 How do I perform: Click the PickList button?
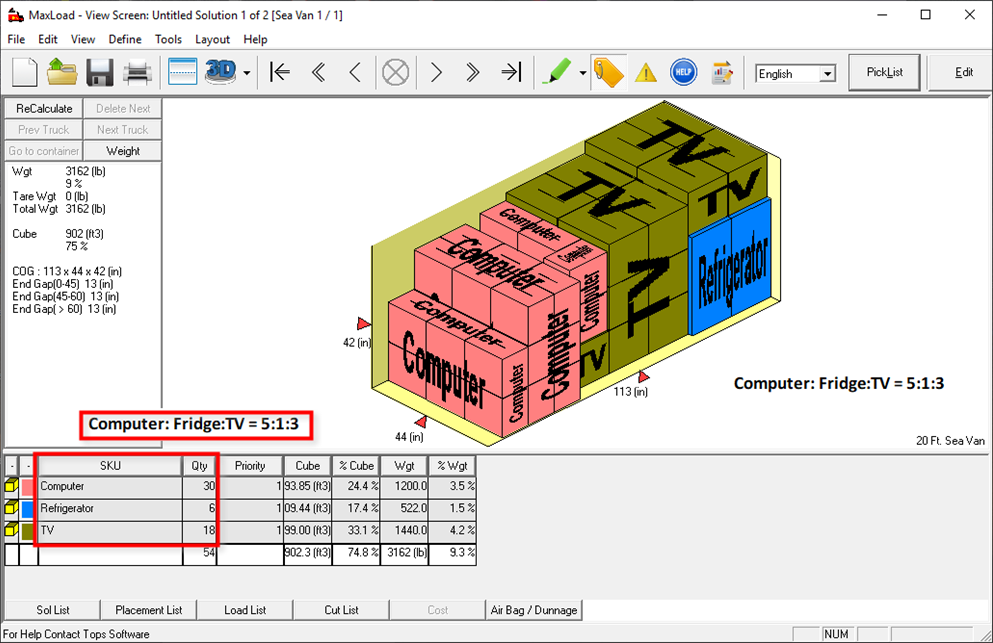pos(884,73)
